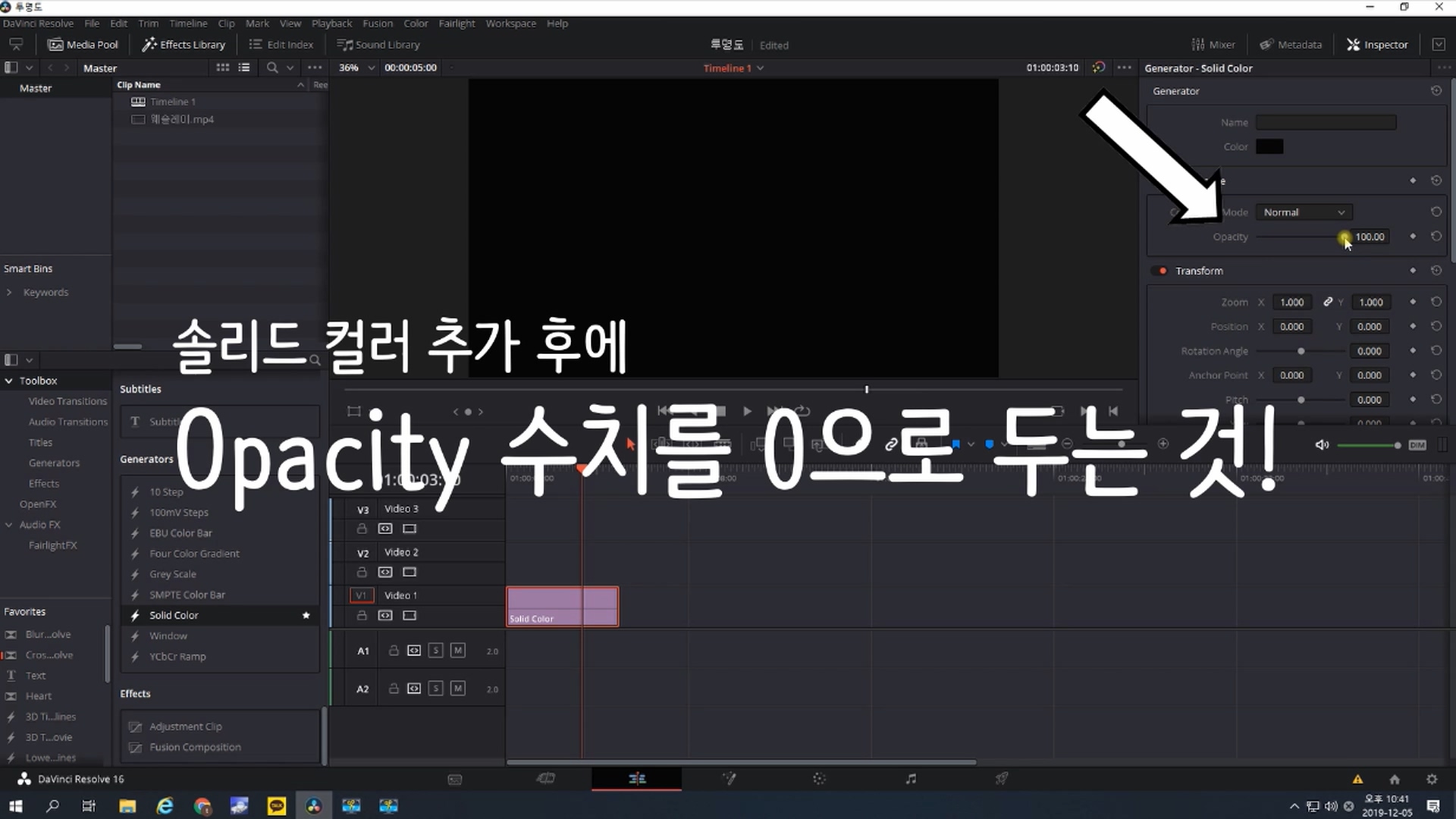Screen dimensions: 1456x819
Task: Click the Zoom X value field
Action: point(1291,302)
